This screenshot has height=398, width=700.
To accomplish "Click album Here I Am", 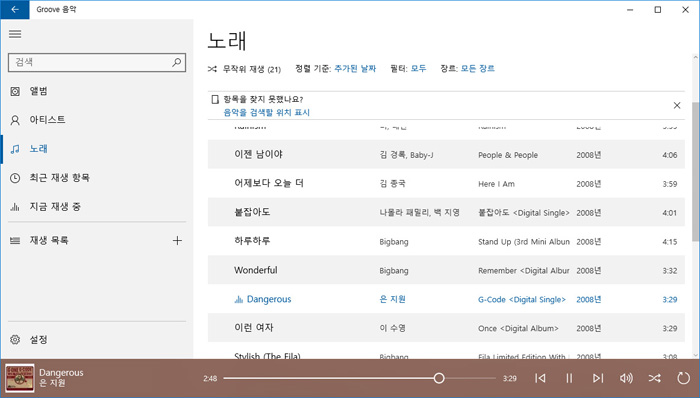I will [496, 184].
